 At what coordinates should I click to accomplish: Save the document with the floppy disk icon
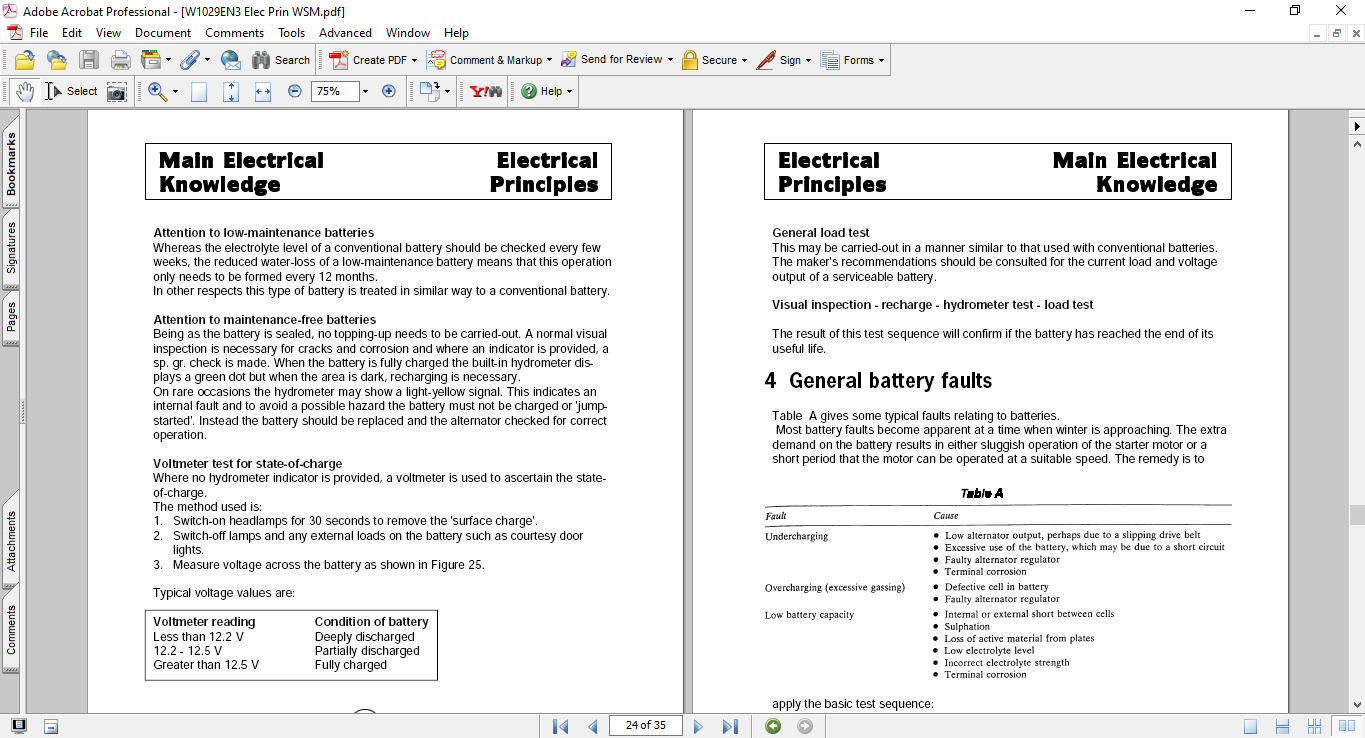(x=89, y=60)
